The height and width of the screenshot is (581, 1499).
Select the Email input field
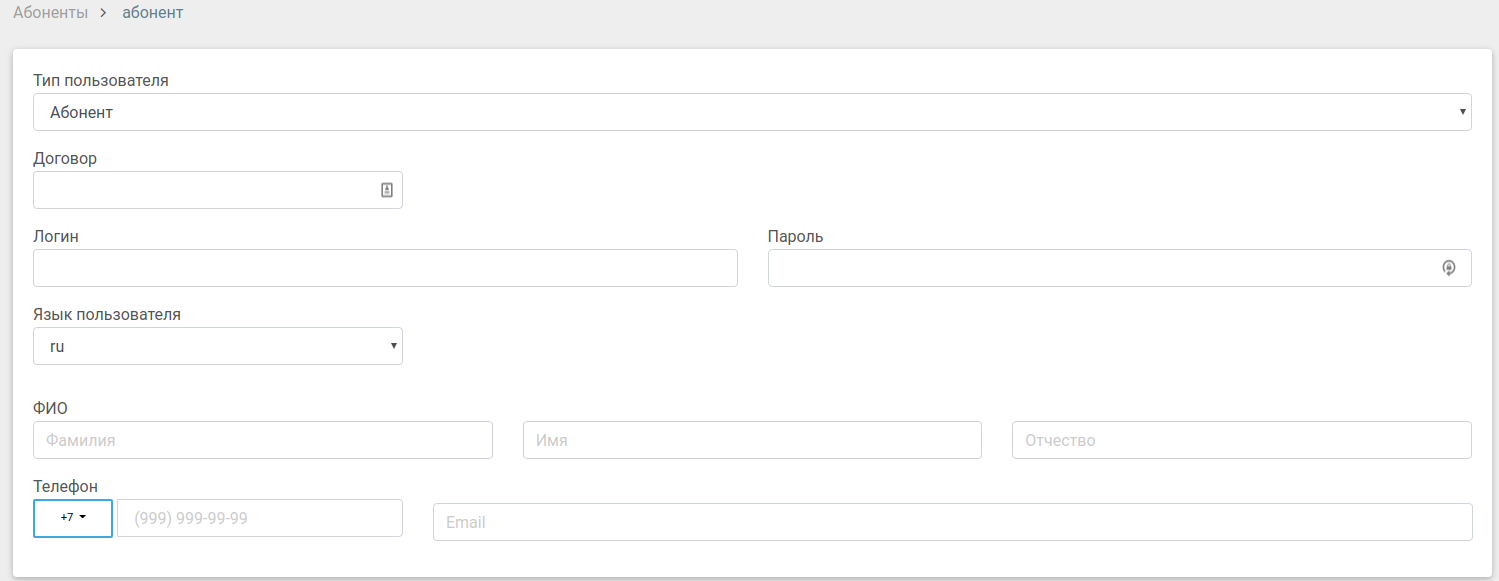tap(952, 522)
